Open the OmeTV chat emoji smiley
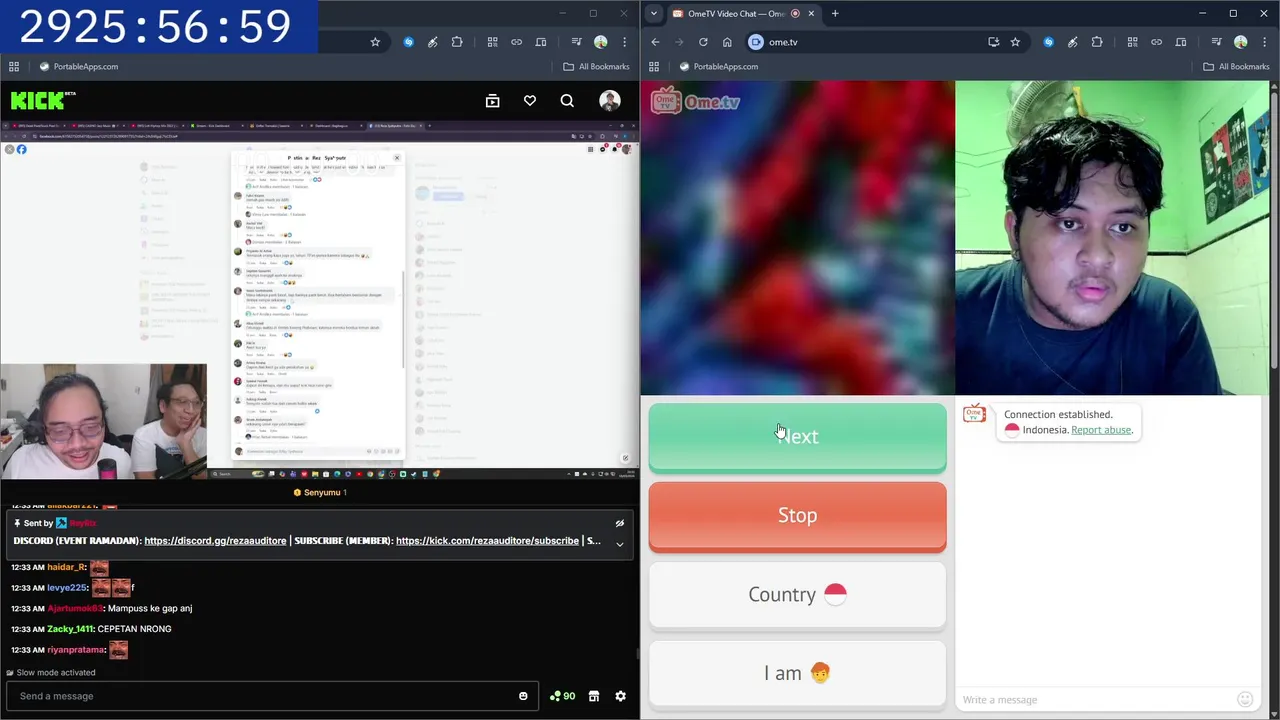 click(1245, 700)
